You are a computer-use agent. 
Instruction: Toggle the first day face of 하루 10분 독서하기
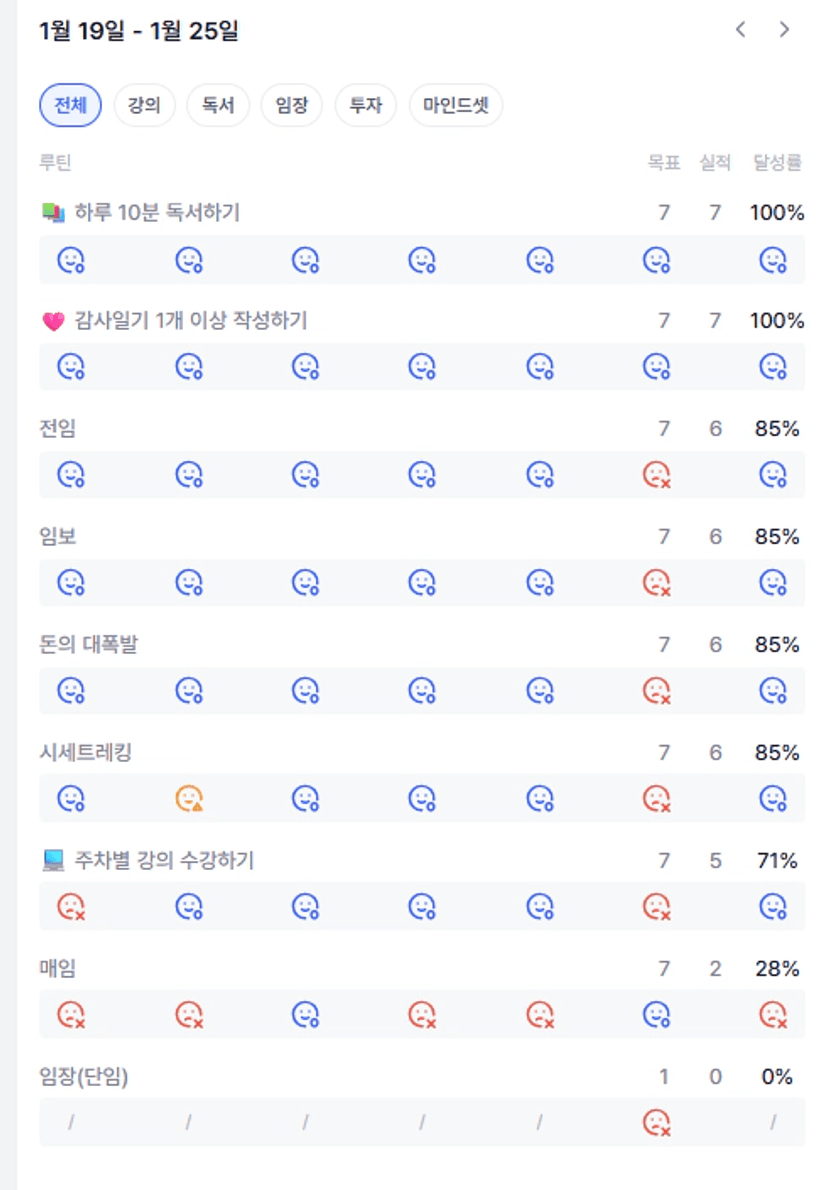pos(71,260)
